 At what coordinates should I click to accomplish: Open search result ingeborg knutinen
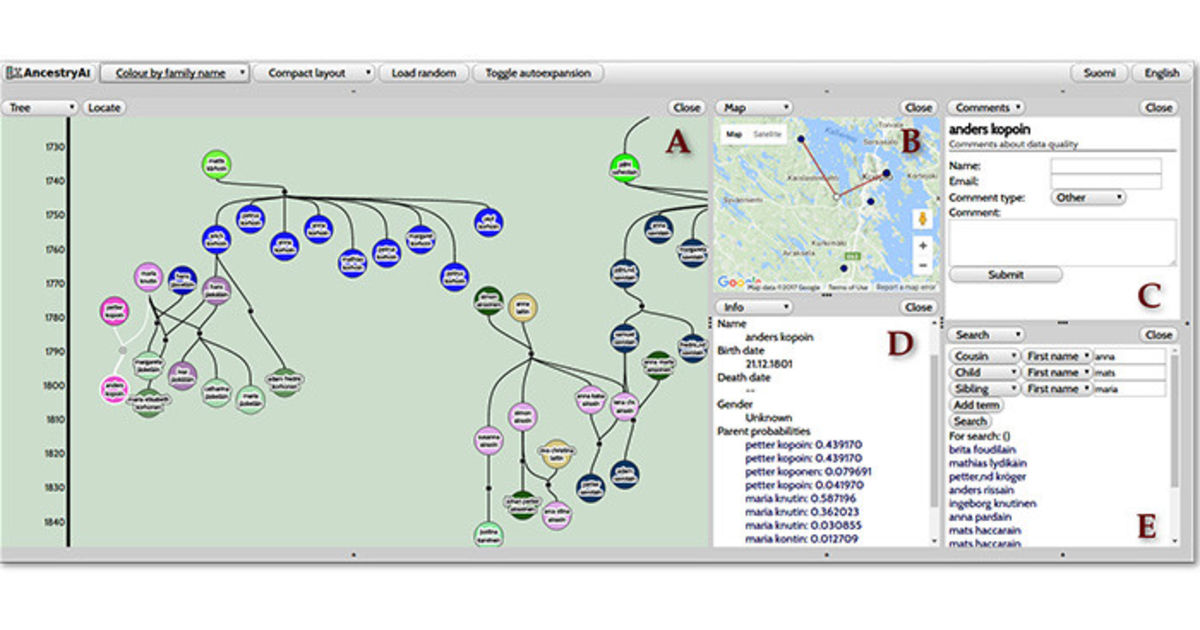[x=993, y=504]
